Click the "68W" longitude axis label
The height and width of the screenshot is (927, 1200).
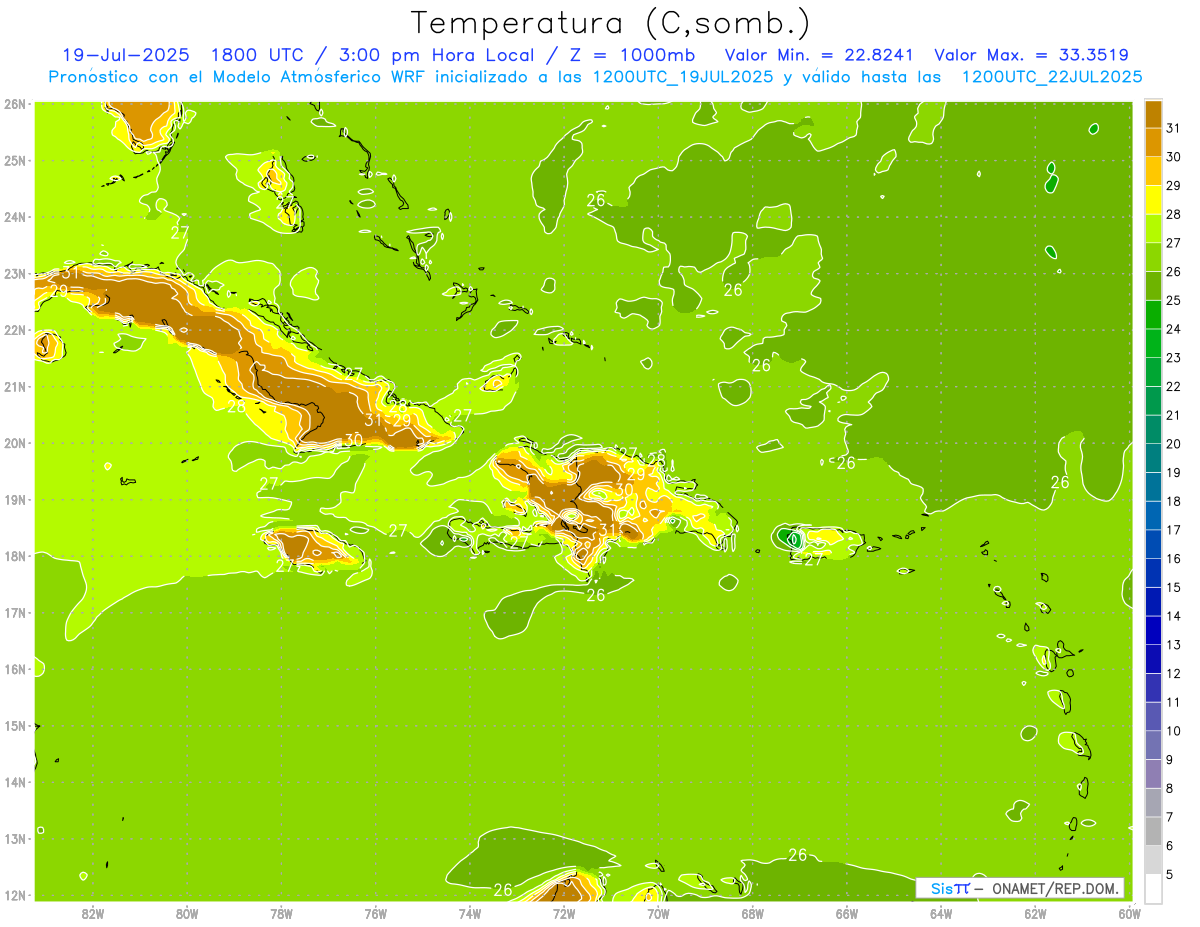point(753,912)
